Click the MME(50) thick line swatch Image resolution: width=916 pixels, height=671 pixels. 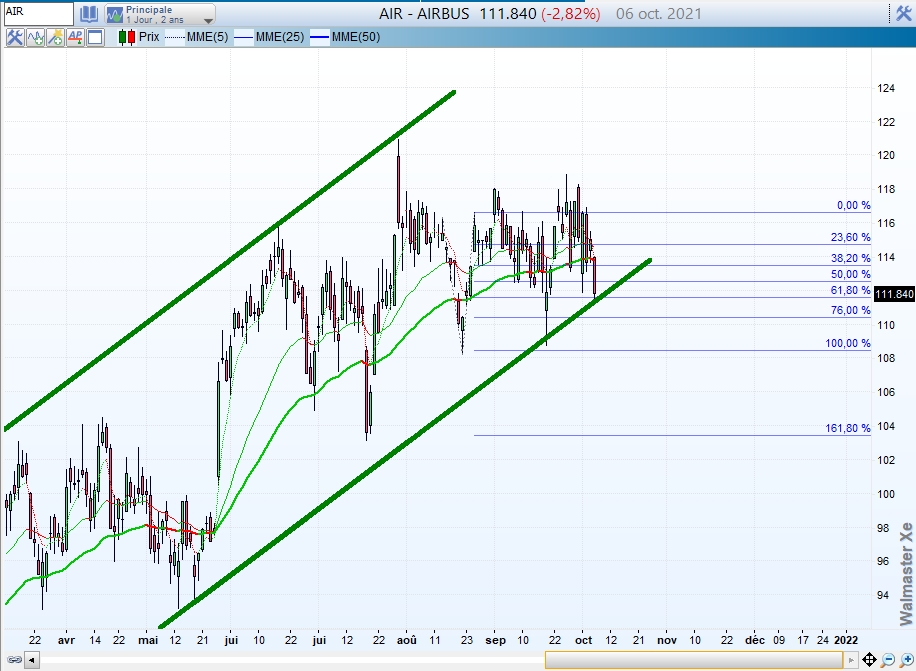[320, 37]
